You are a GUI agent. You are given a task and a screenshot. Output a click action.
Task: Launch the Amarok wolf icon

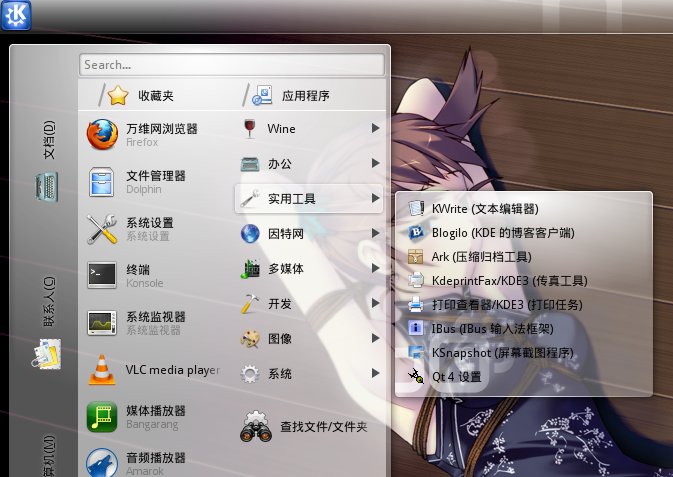102,463
